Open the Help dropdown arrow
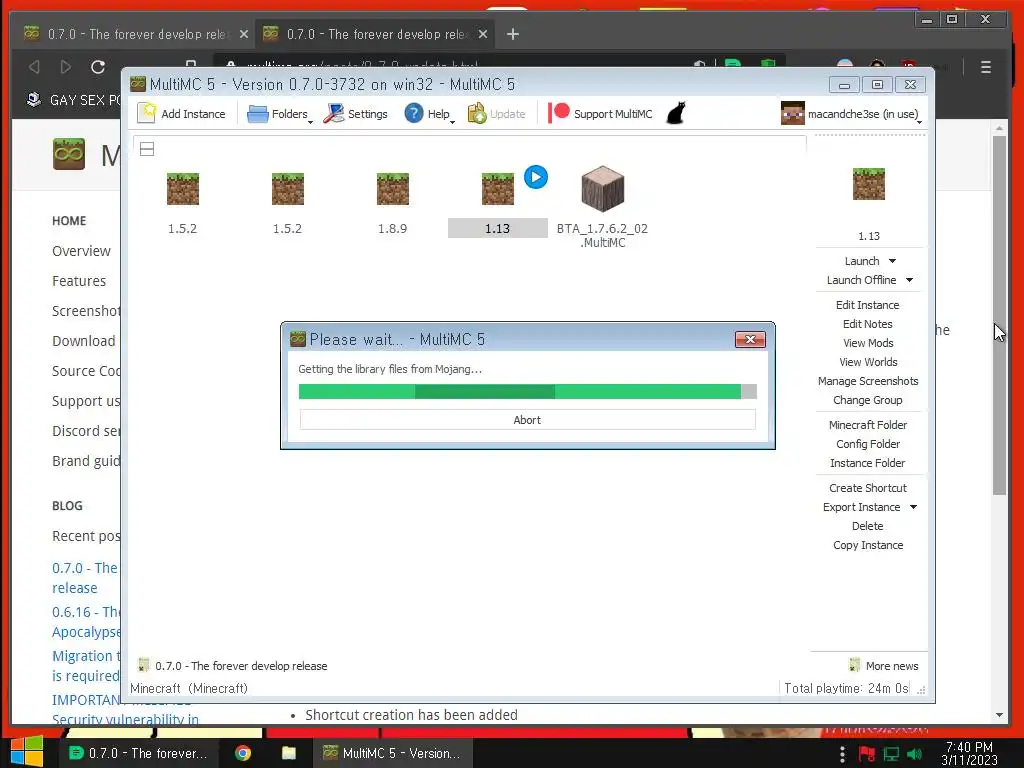Image resolution: width=1024 pixels, height=768 pixels. pyautogui.click(x=452, y=121)
